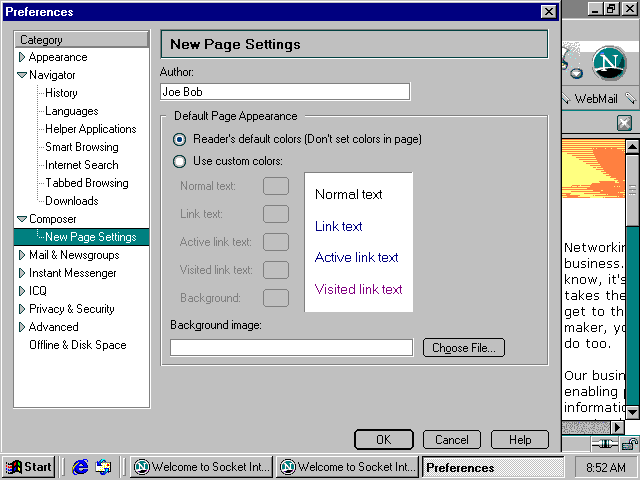
Task: Click the OK button
Action: click(384, 440)
